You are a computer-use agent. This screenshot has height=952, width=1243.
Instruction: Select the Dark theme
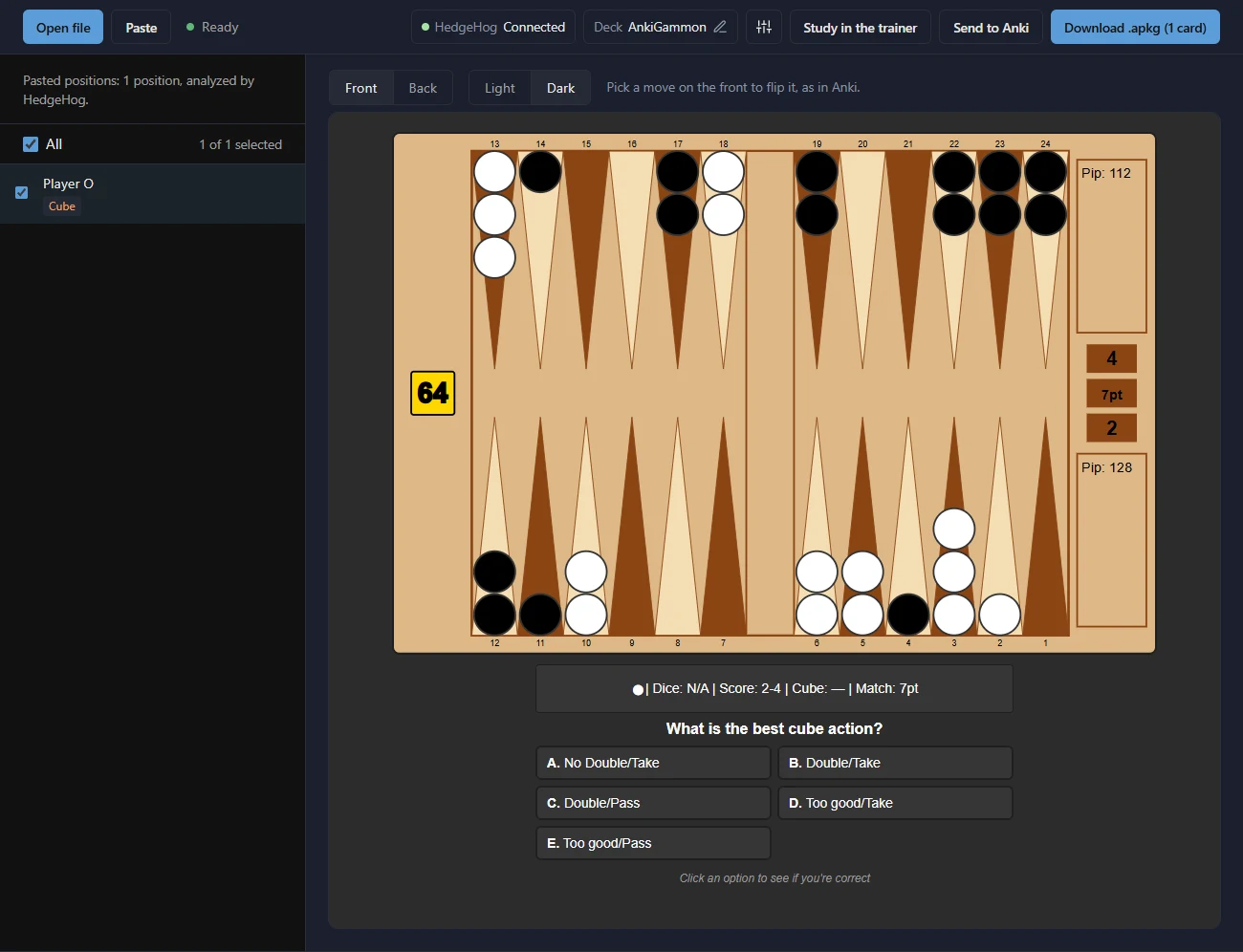coord(561,88)
